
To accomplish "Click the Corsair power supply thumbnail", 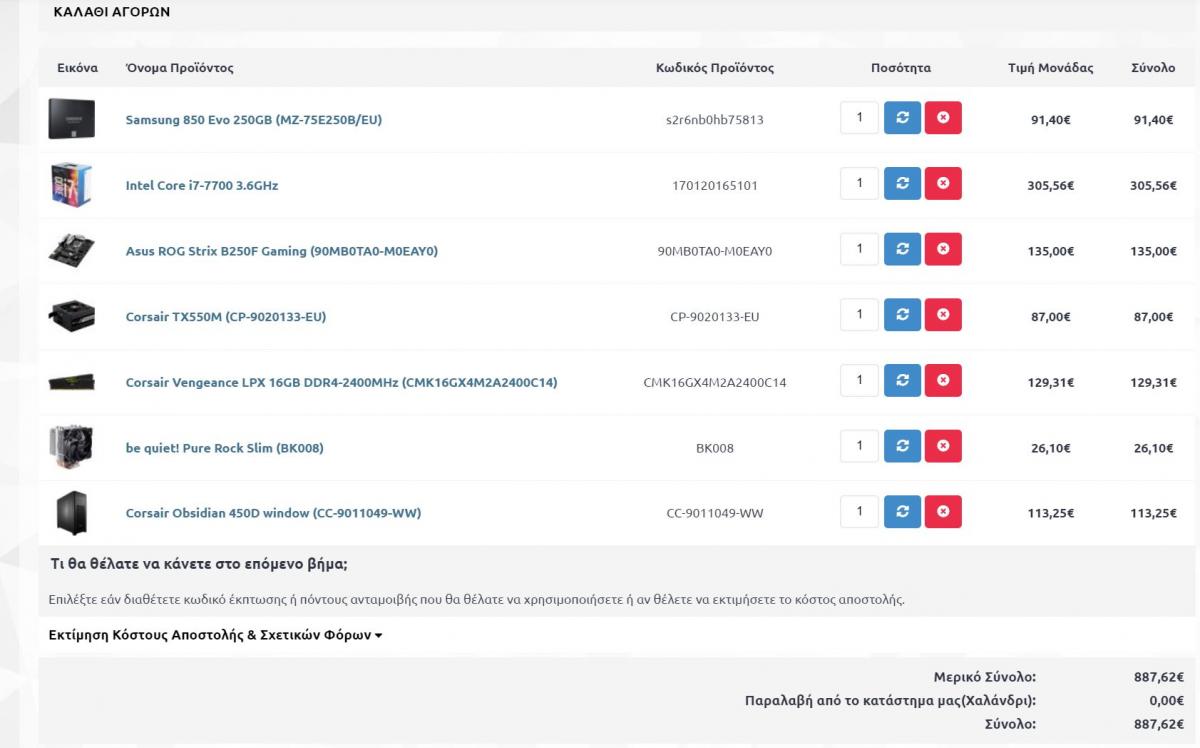I will click(x=72, y=316).
